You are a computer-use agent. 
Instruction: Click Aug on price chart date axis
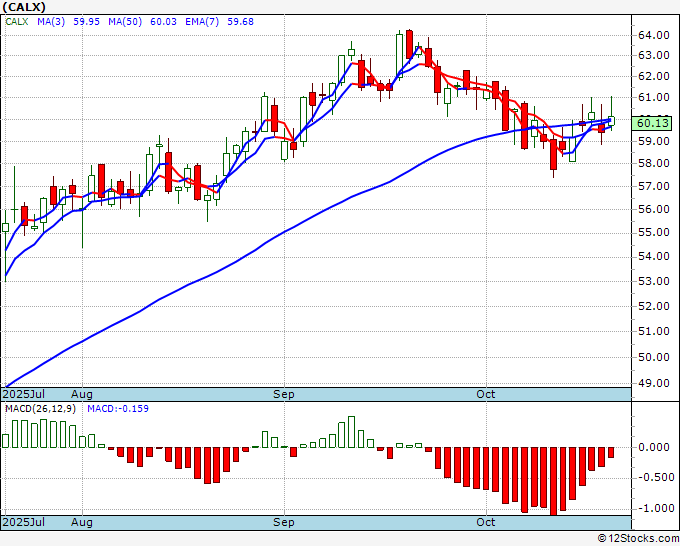pos(82,394)
